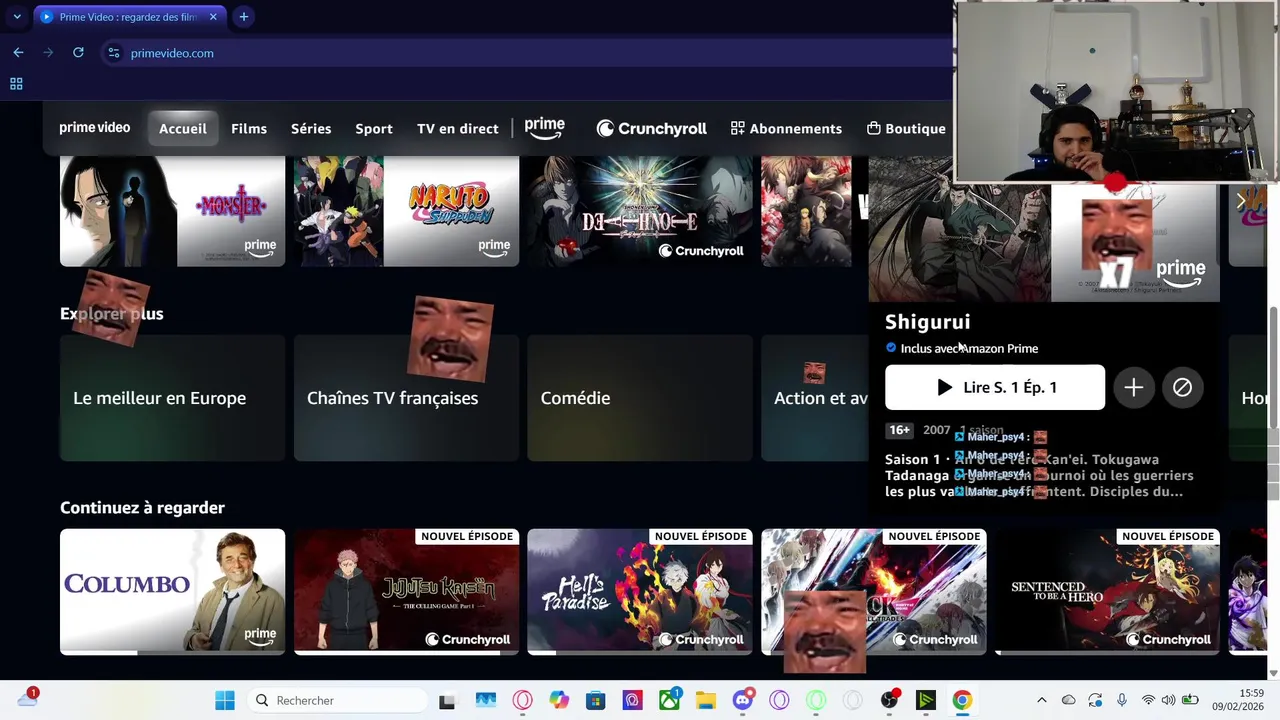This screenshot has height=720, width=1280.
Task: Open the Crunchyroll channel link
Action: coord(651,128)
